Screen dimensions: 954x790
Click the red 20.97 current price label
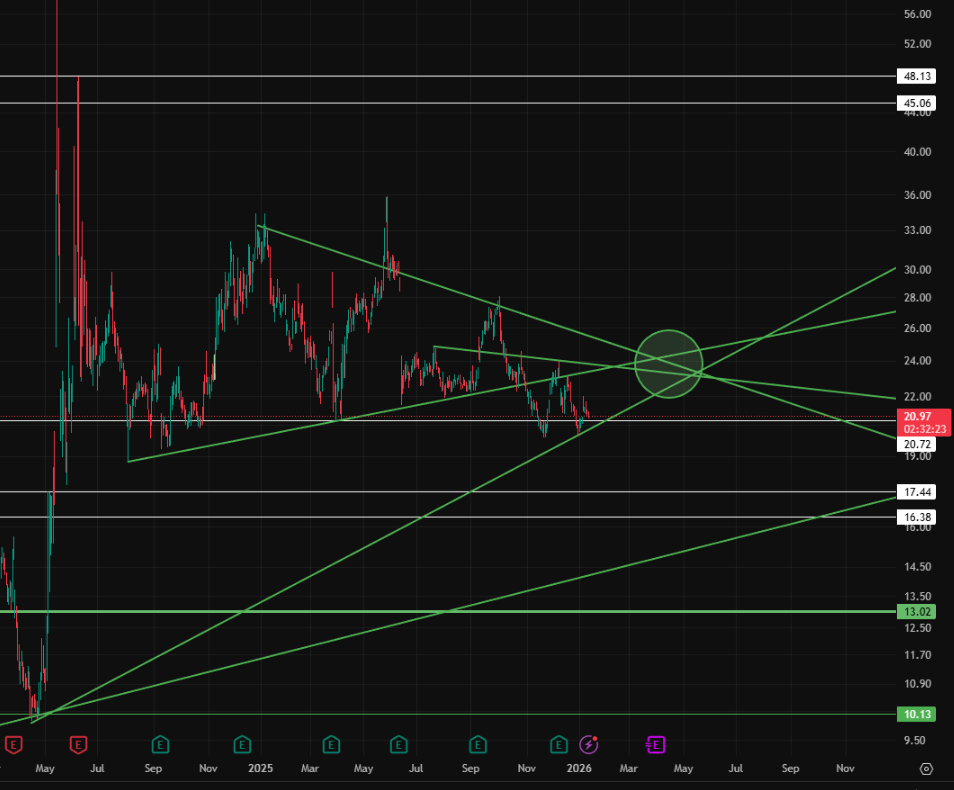(924, 422)
